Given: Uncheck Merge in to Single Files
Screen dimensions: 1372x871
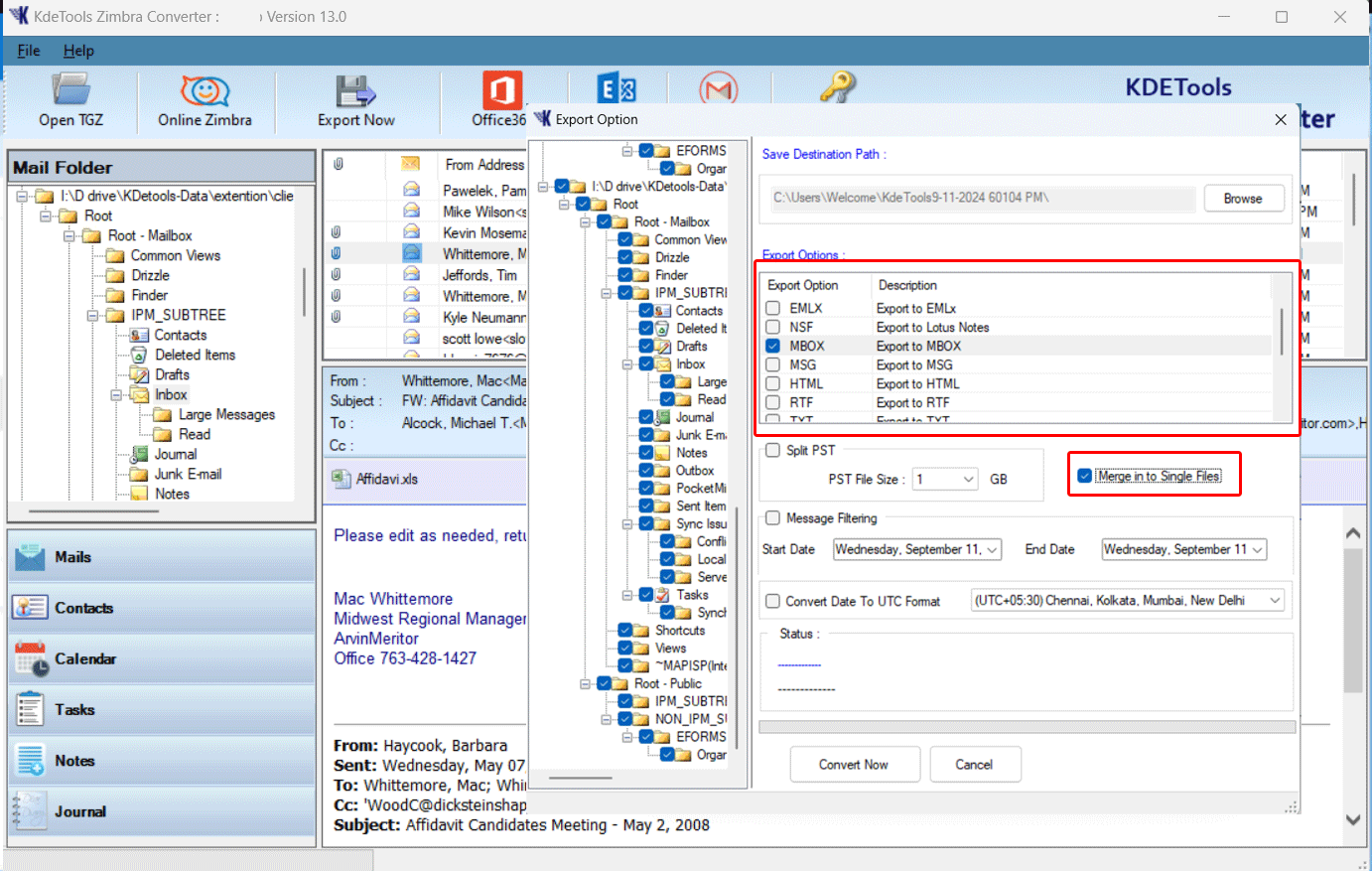Looking at the screenshot, I should 1085,476.
